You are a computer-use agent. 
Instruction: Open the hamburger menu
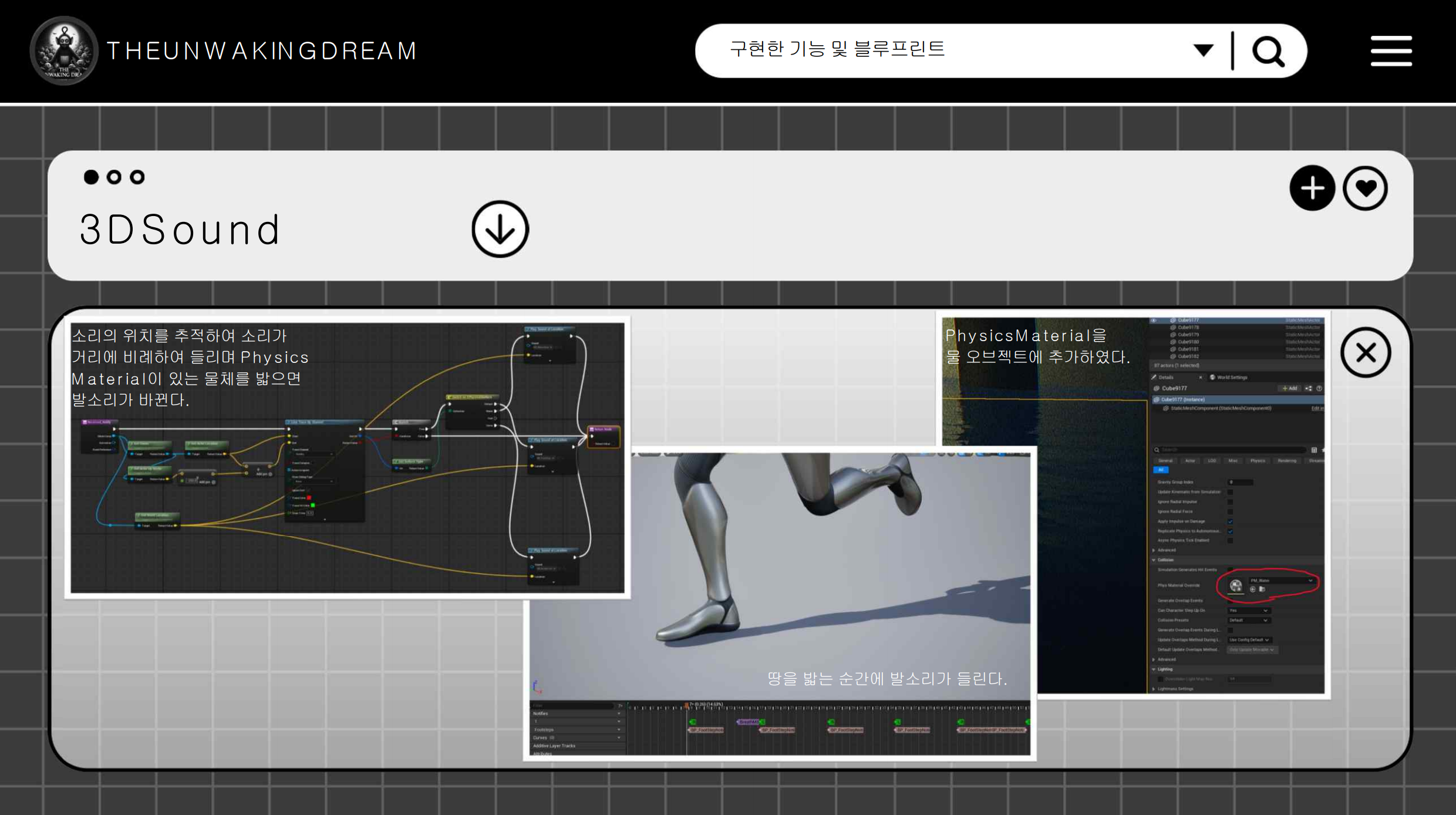click(1391, 51)
